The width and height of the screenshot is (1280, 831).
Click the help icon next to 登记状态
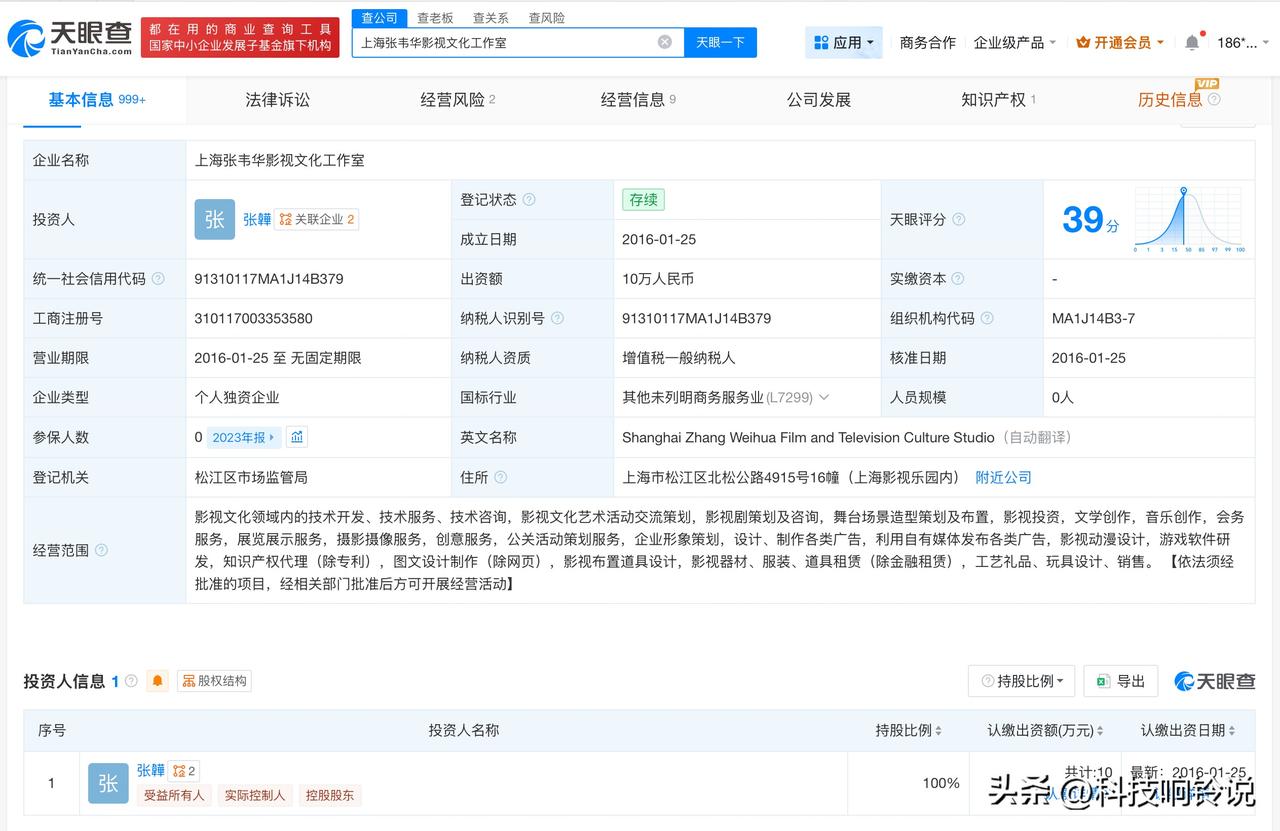(x=529, y=200)
